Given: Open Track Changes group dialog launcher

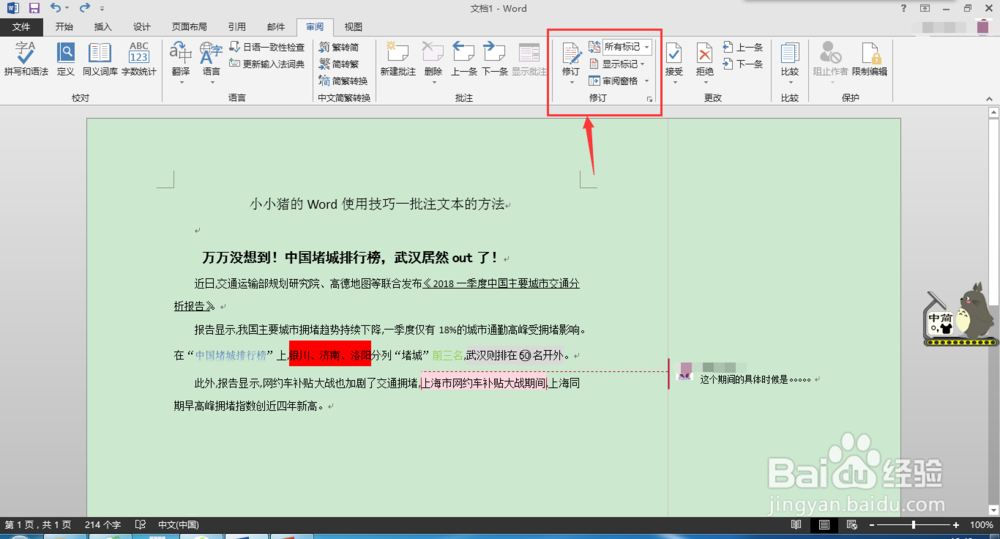Looking at the screenshot, I should (650, 99).
